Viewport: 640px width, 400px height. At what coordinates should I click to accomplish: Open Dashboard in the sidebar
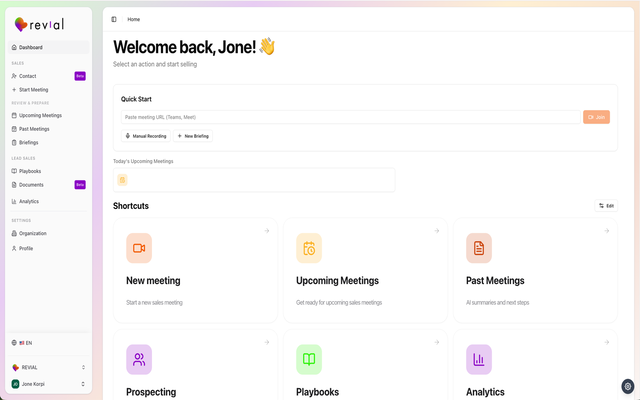pyautogui.click(x=48, y=47)
